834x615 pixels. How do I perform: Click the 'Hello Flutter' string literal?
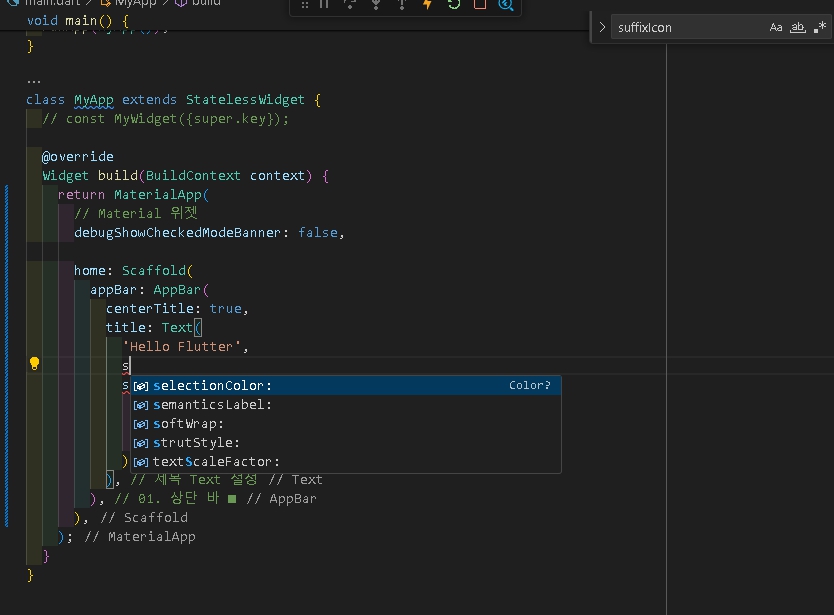click(181, 347)
